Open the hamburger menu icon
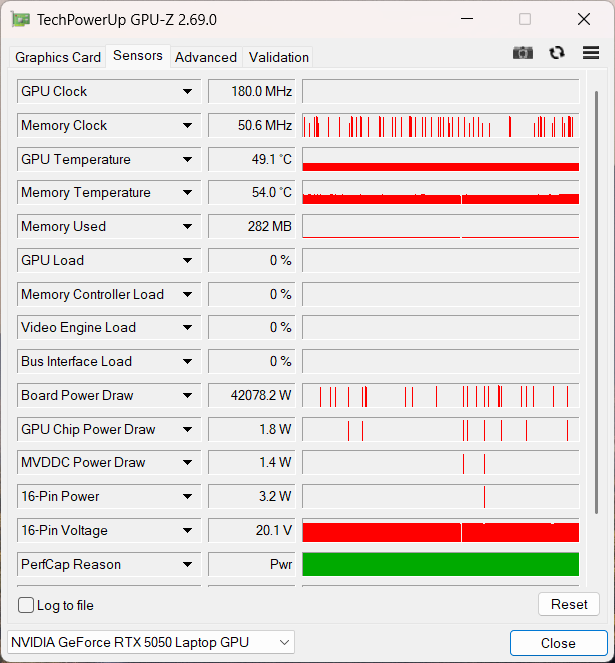The image size is (615, 663). pyautogui.click(x=590, y=53)
